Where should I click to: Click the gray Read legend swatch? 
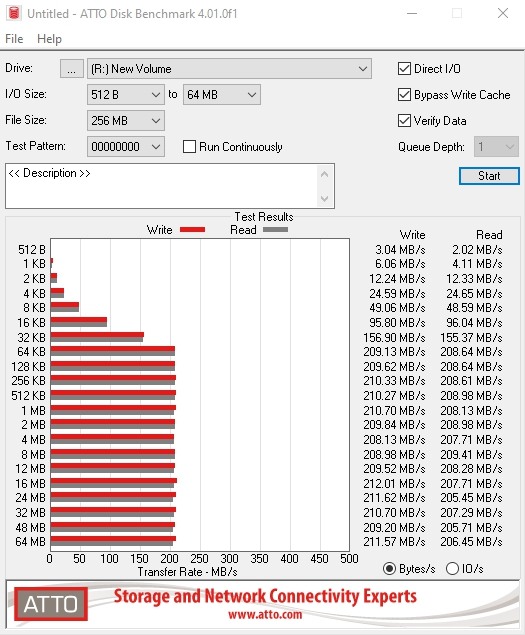(275, 230)
